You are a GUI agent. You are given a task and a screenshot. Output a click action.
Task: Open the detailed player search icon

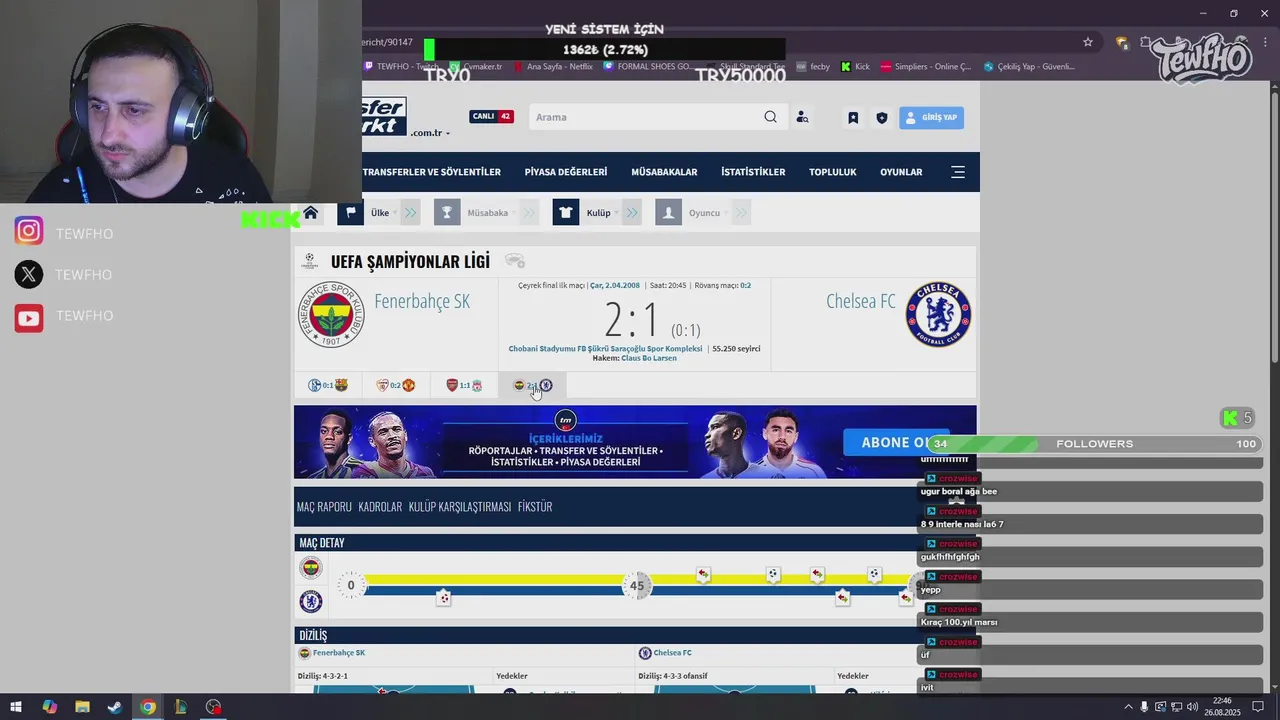tap(802, 117)
